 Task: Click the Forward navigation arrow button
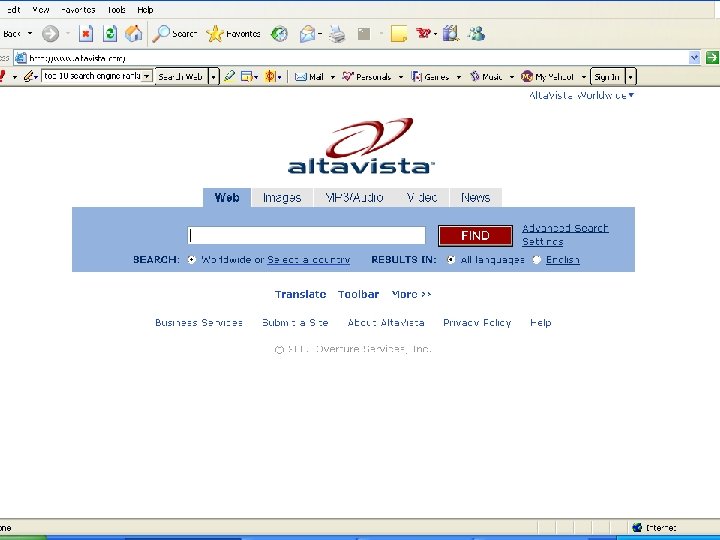pyautogui.click(x=51, y=34)
